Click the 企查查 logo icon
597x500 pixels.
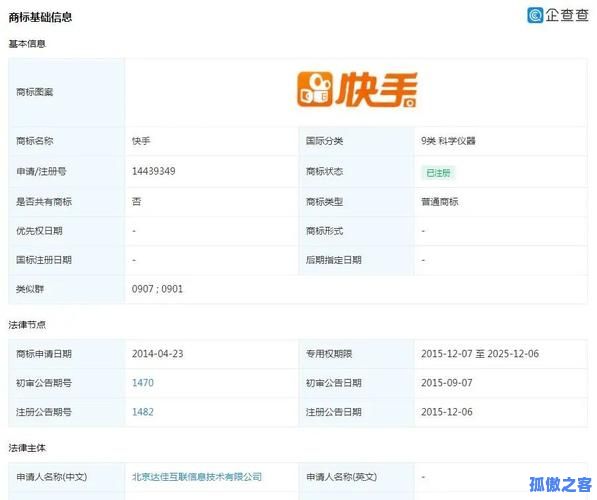click(535, 16)
